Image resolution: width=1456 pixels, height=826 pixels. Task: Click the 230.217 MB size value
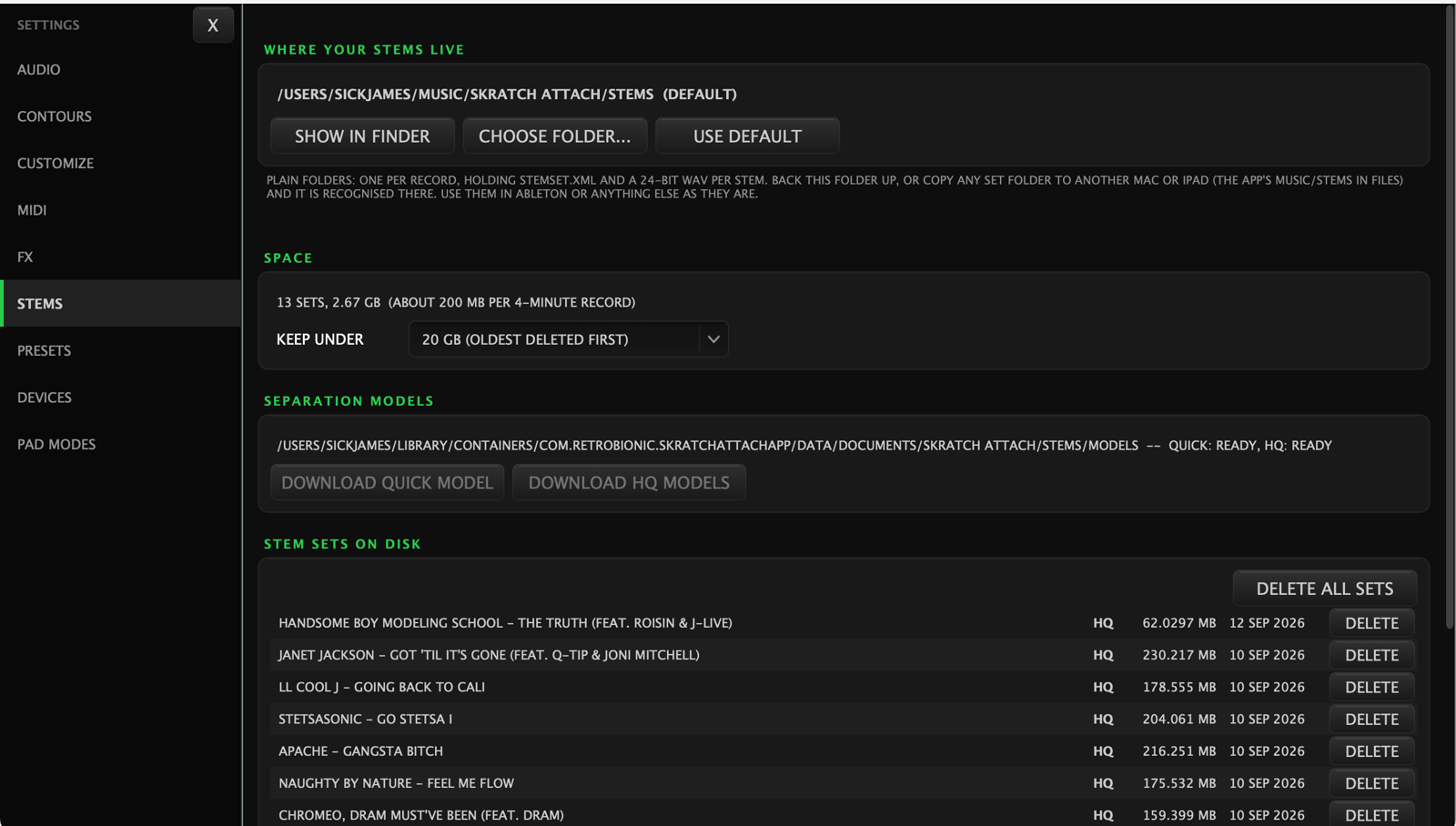coord(1178,655)
